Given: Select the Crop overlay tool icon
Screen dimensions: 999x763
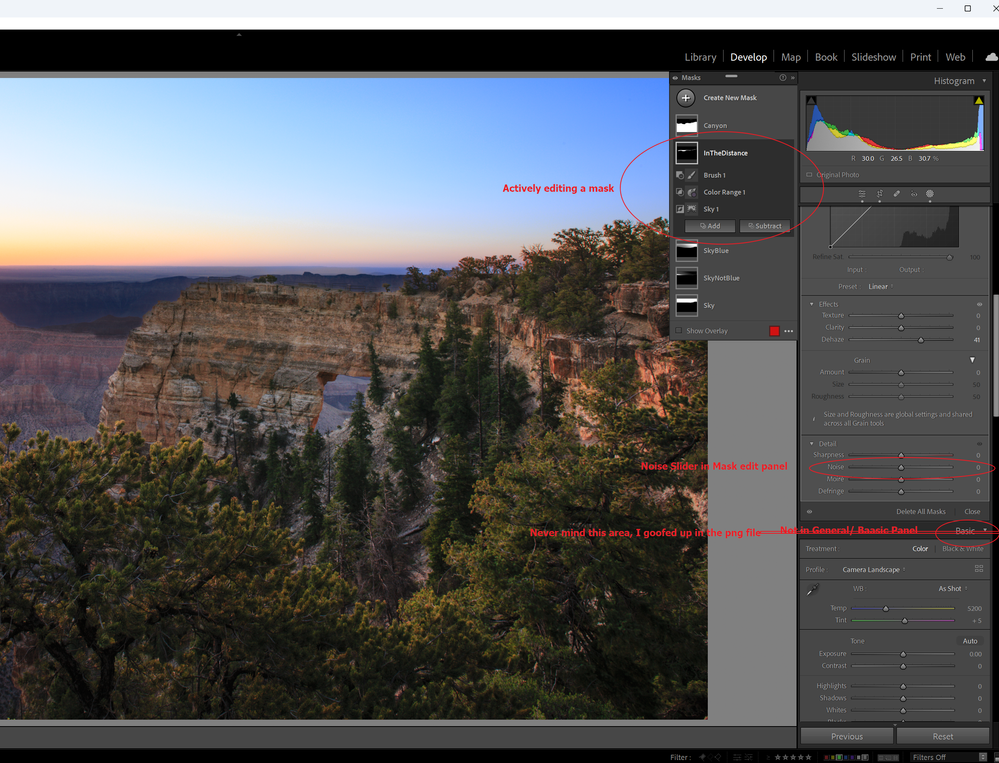Looking at the screenshot, I should (879, 194).
